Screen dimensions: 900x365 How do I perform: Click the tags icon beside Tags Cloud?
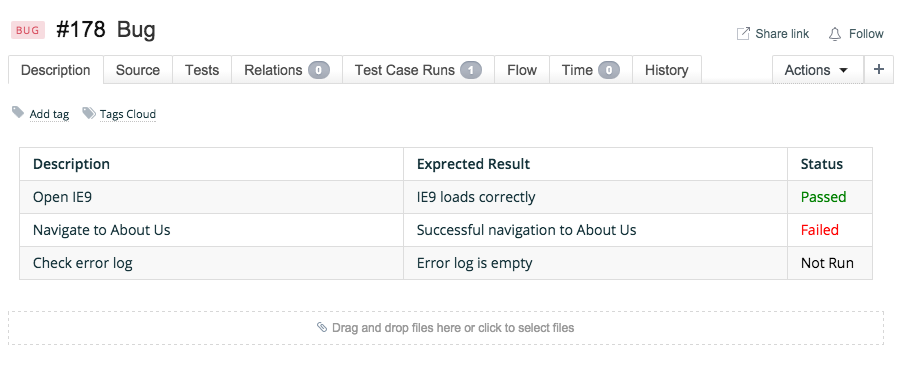point(89,113)
